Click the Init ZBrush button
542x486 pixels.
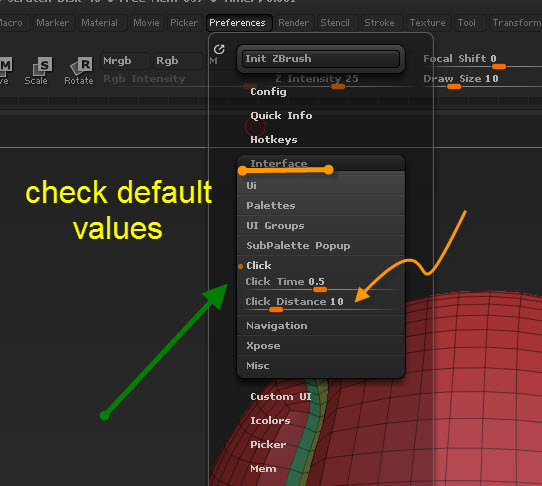321,59
